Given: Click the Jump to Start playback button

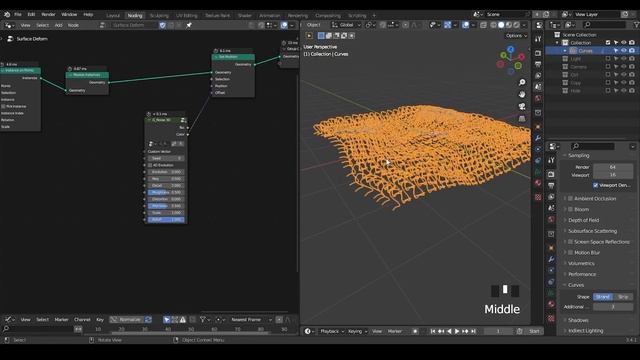Looking at the screenshot, I should pyautogui.click(x=433, y=331).
